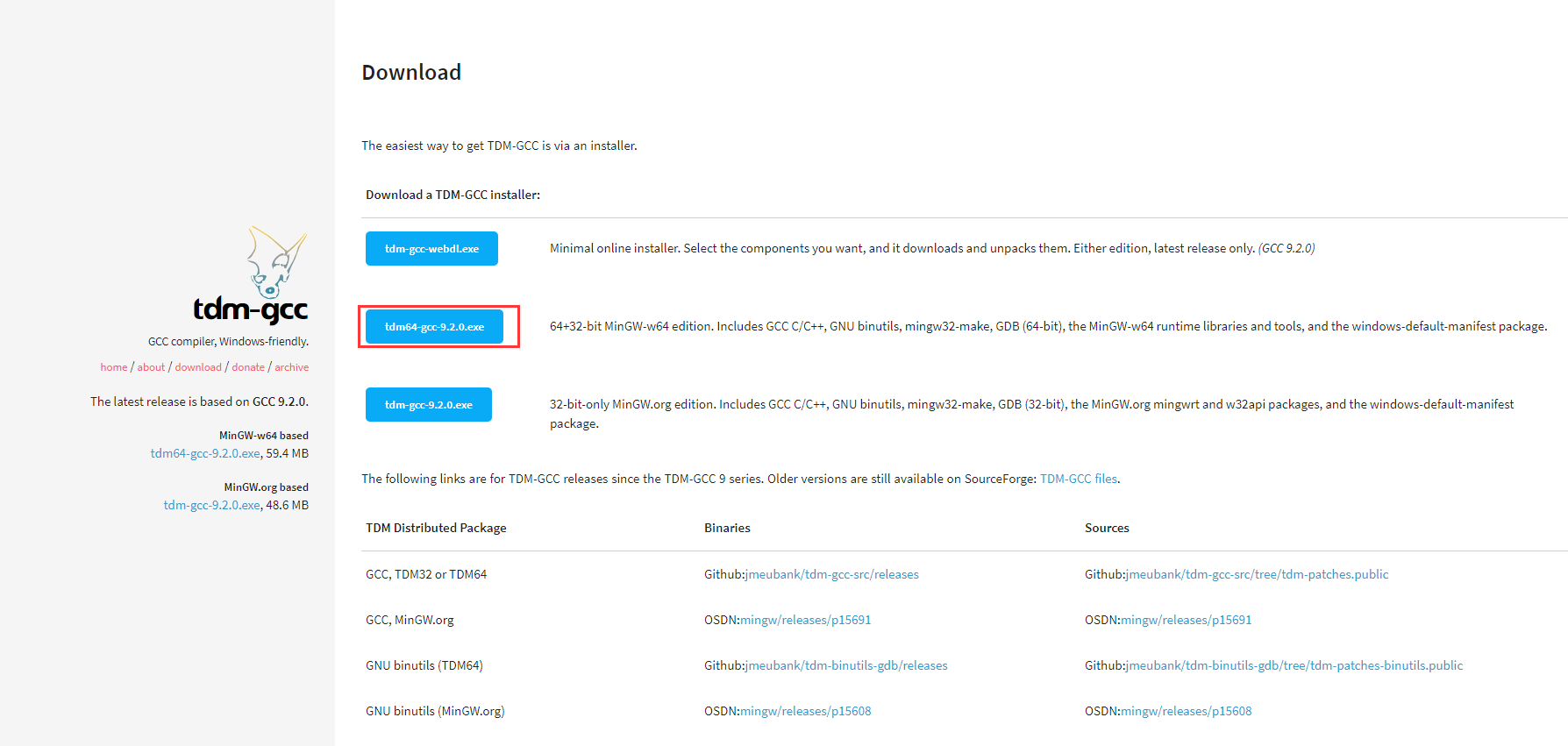The height and width of the screenshot is (746, 1568).
Task: Click the 'MinGW.org based' sidebar label
Action: pyautogui.click(x=267, y=487)
